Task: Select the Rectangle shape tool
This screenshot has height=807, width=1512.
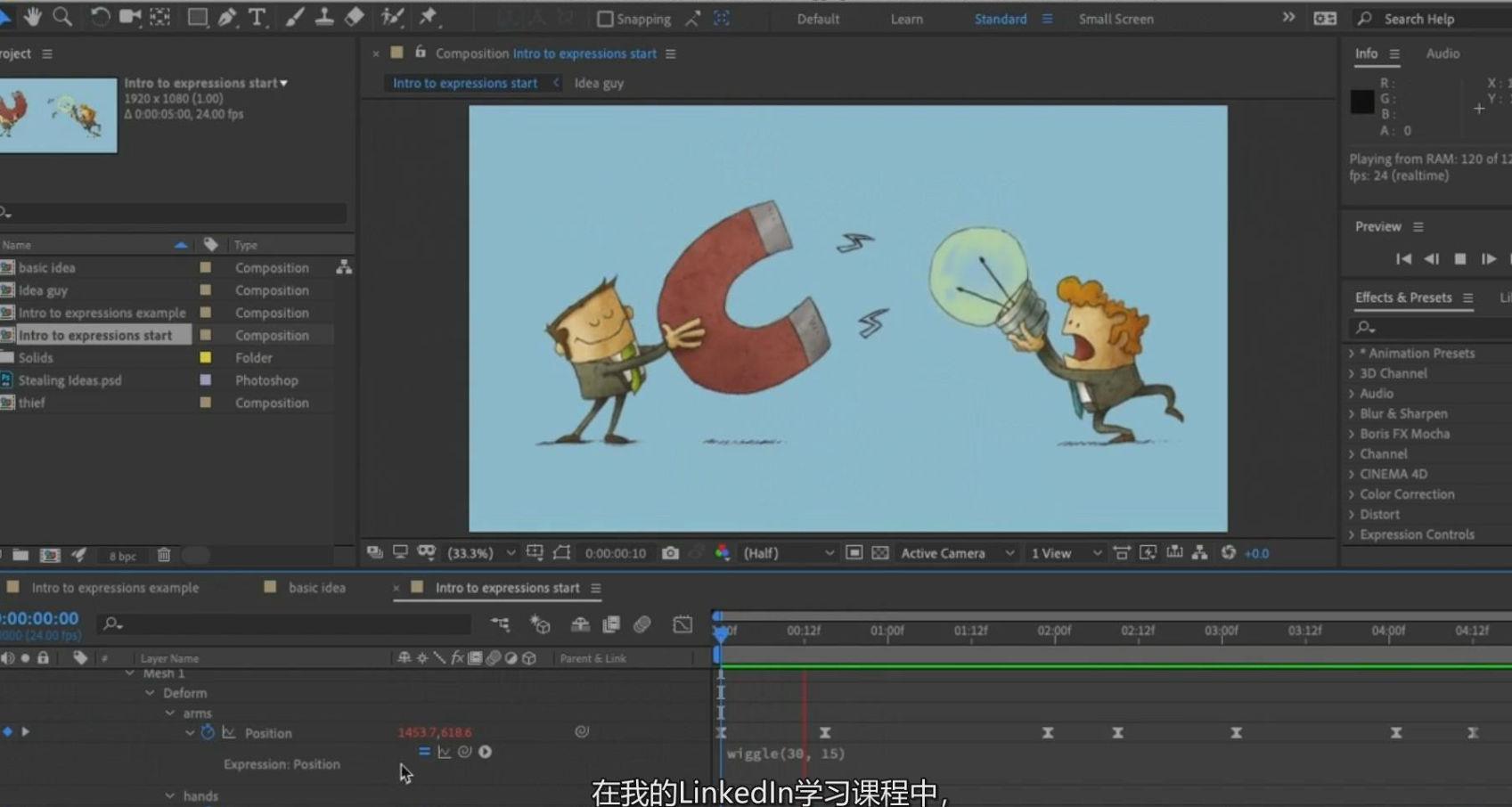Action: click(x=197, y=17)
